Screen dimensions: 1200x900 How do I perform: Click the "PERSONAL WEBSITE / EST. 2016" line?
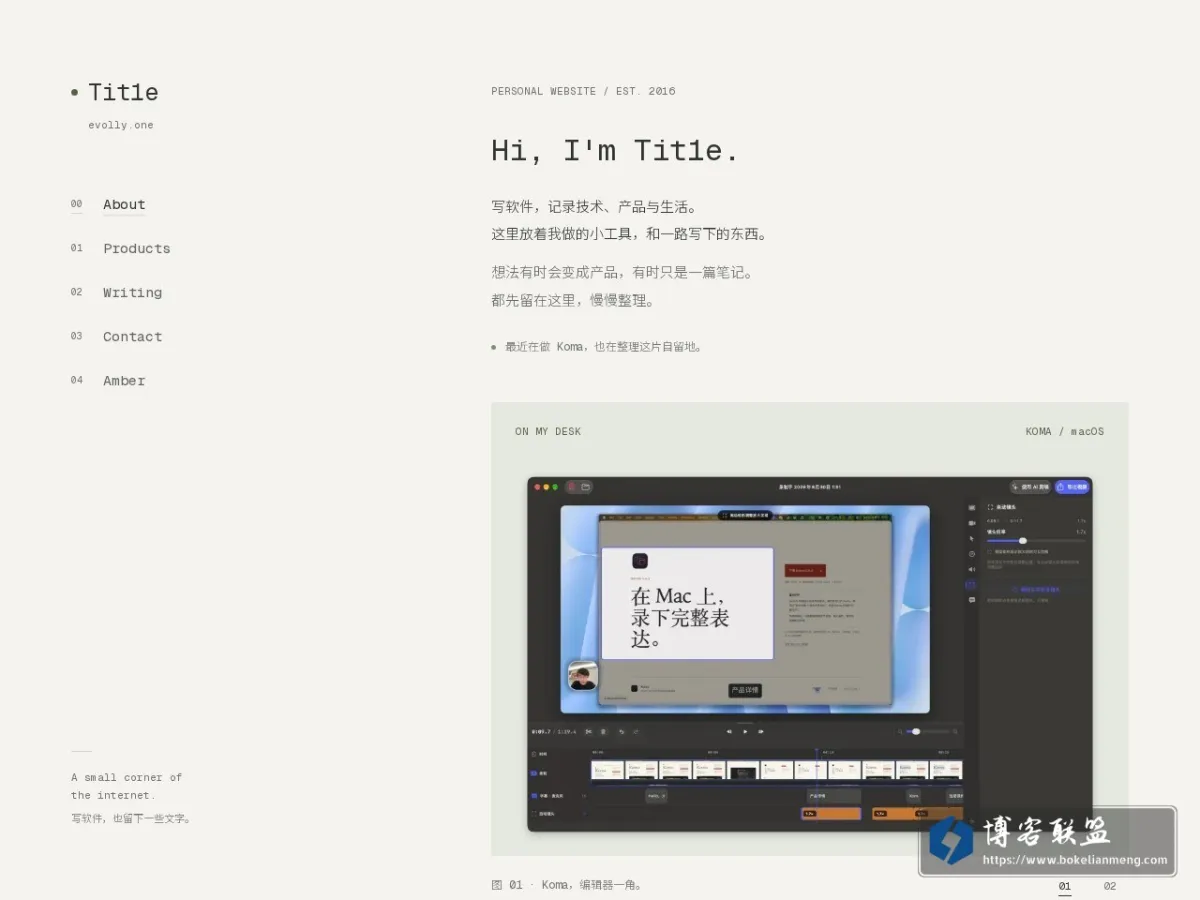(583, 91)
